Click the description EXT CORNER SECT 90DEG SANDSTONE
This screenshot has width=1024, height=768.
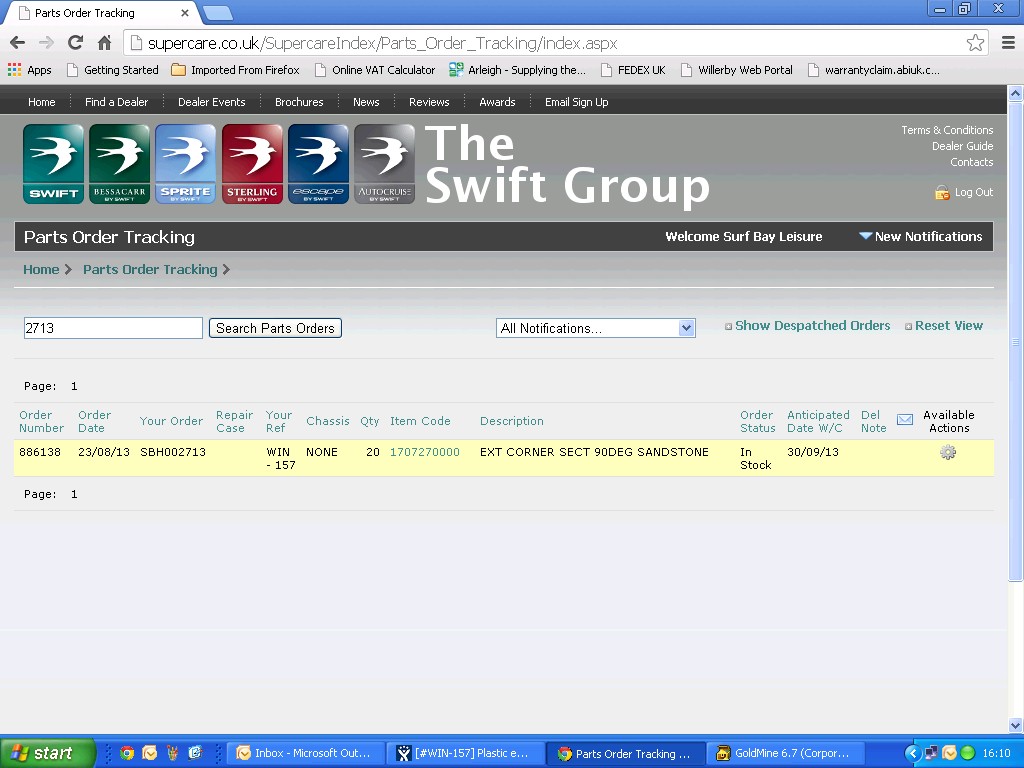coord(594,452)
